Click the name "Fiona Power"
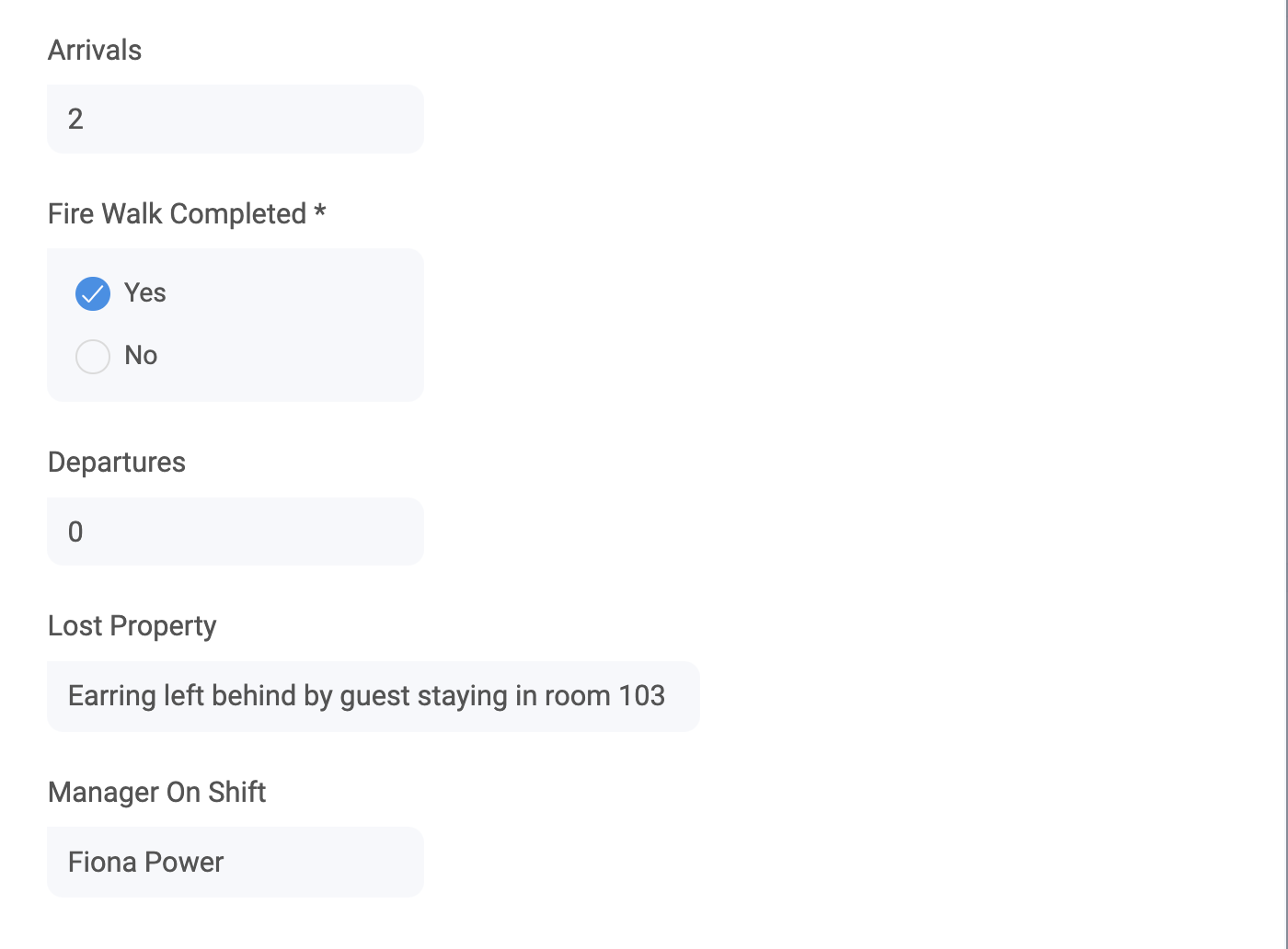Image resolution: width=1288 pixels, height=949 pixels. (x=145, y=862)
